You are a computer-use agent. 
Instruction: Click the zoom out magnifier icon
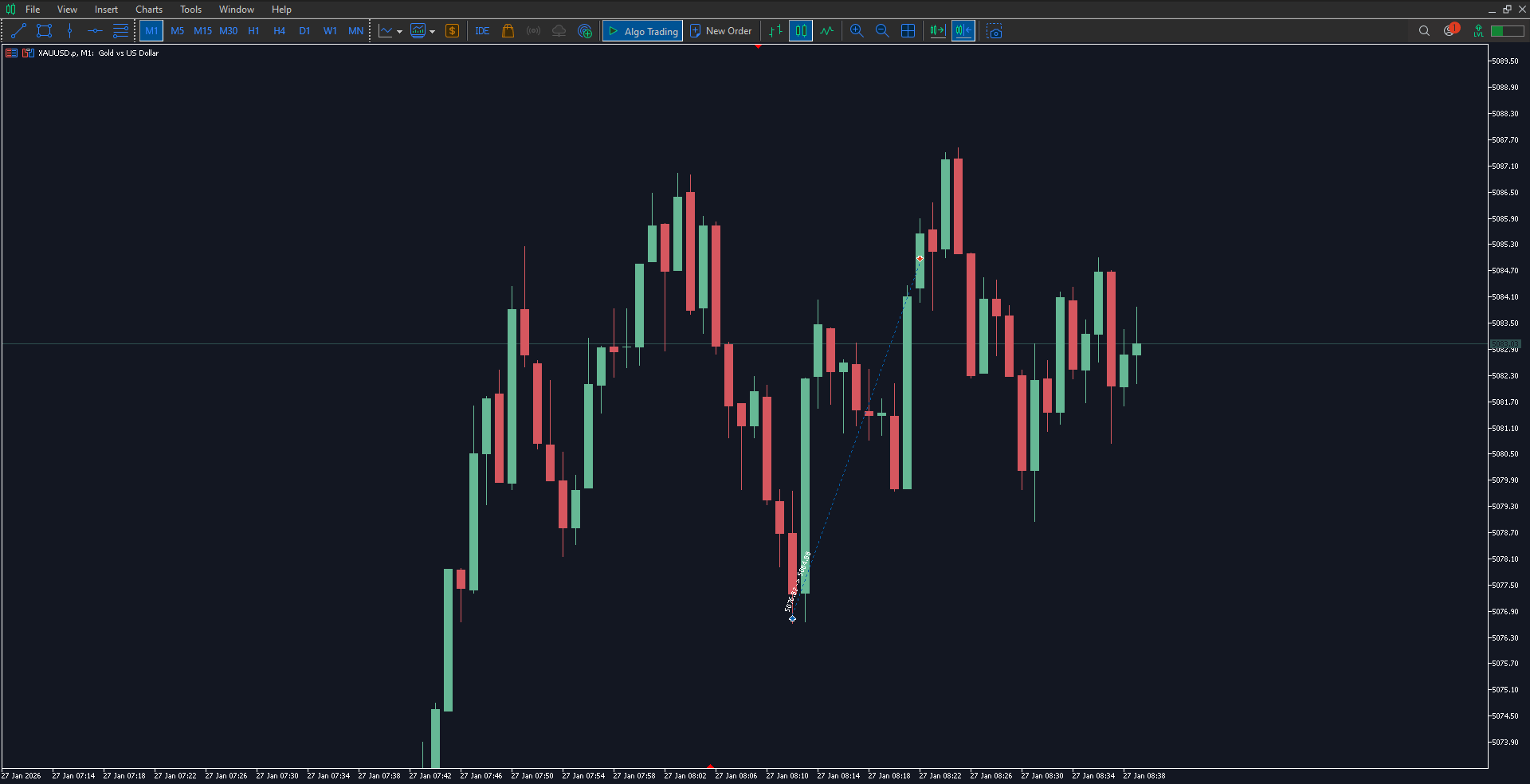[882, 31]
